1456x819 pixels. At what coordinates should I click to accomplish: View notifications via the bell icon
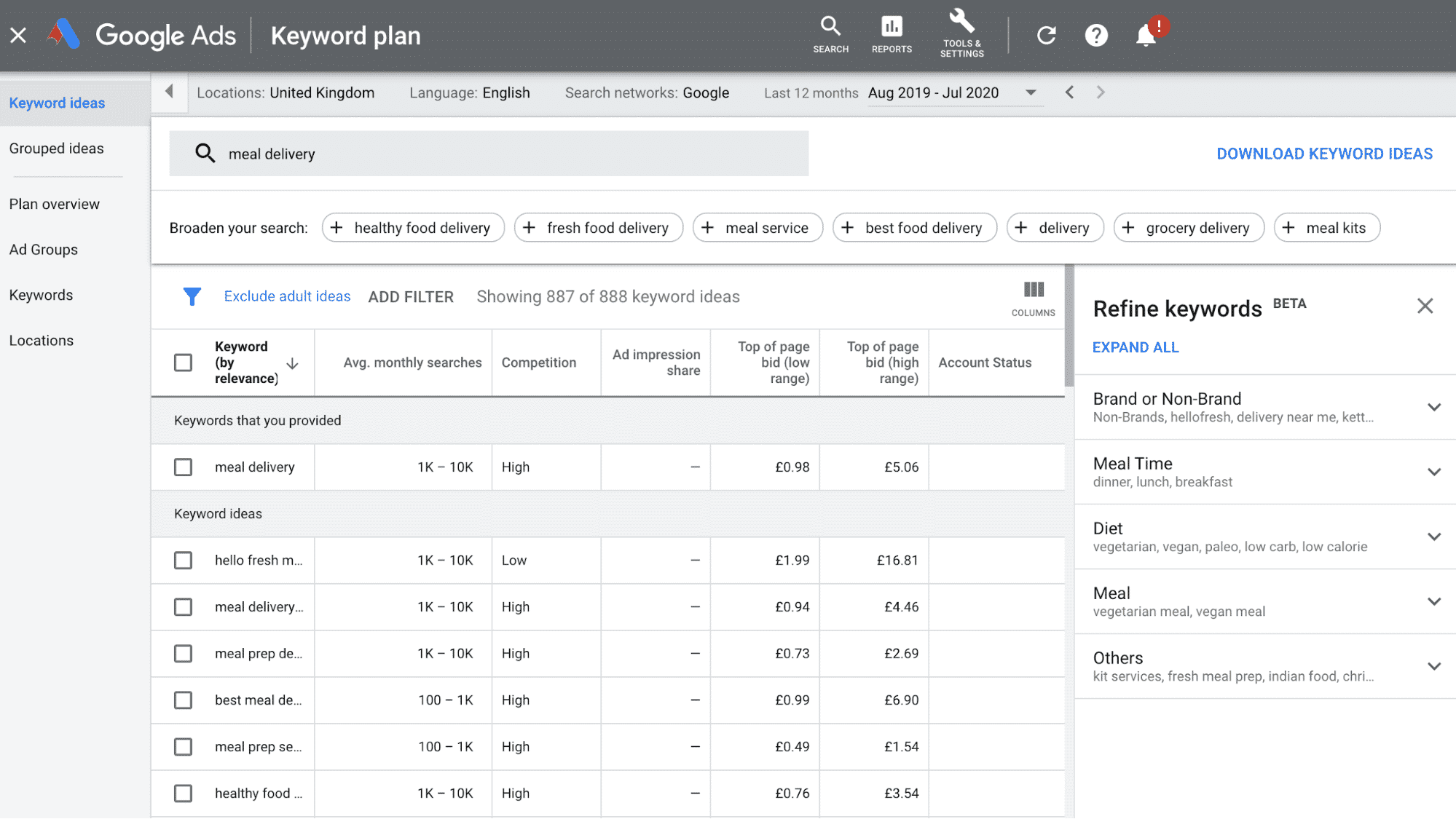(x=1146, y=34)
